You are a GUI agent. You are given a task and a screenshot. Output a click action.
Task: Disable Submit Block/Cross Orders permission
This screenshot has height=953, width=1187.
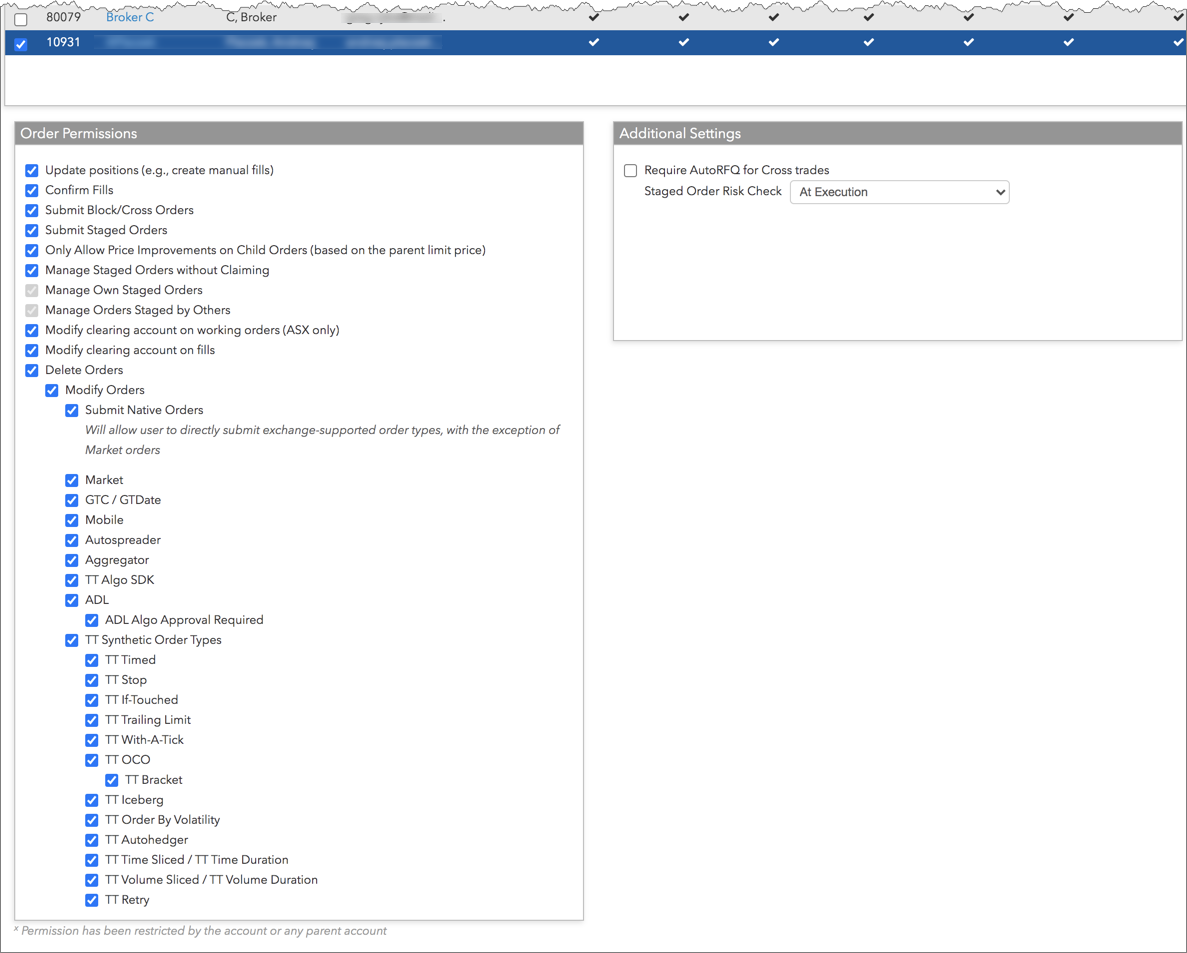click(32, 211)
